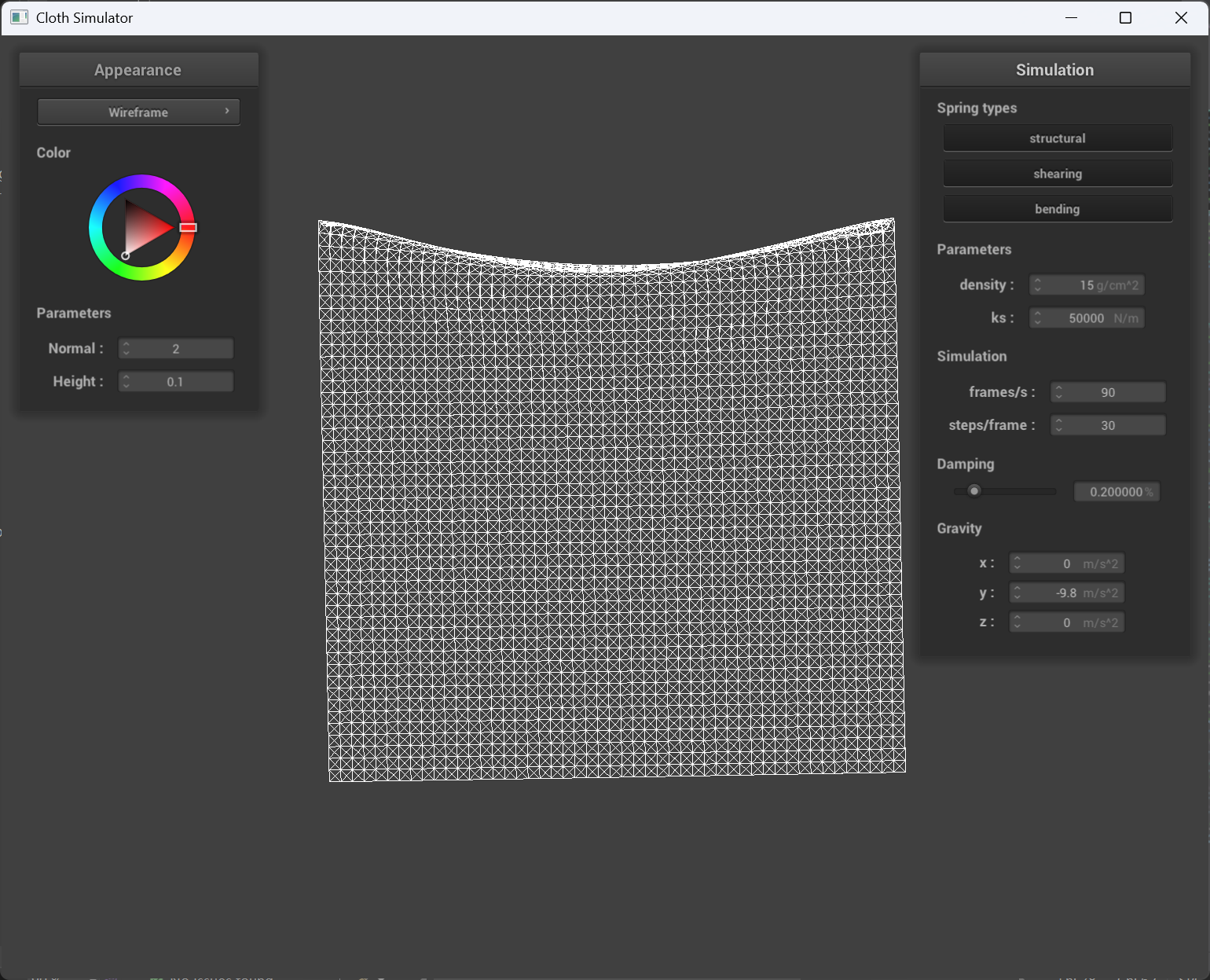The height and width of the screenshot is (980, 1210).
Task: Click the "Spring types" section label
Action: click(977, 108)
